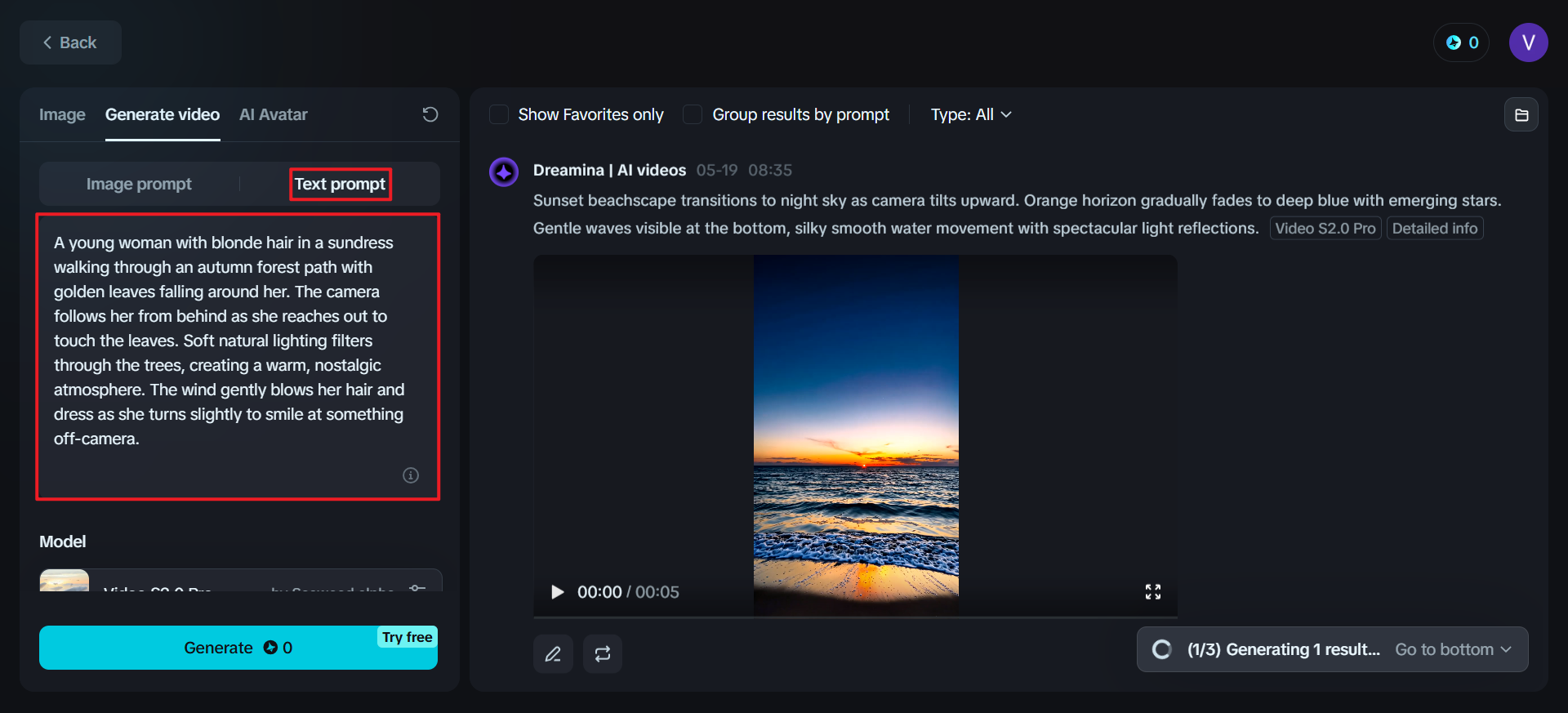Regenerate the video using the loop icon
The image size is (1568, 713).
click(x=603, y=654)
